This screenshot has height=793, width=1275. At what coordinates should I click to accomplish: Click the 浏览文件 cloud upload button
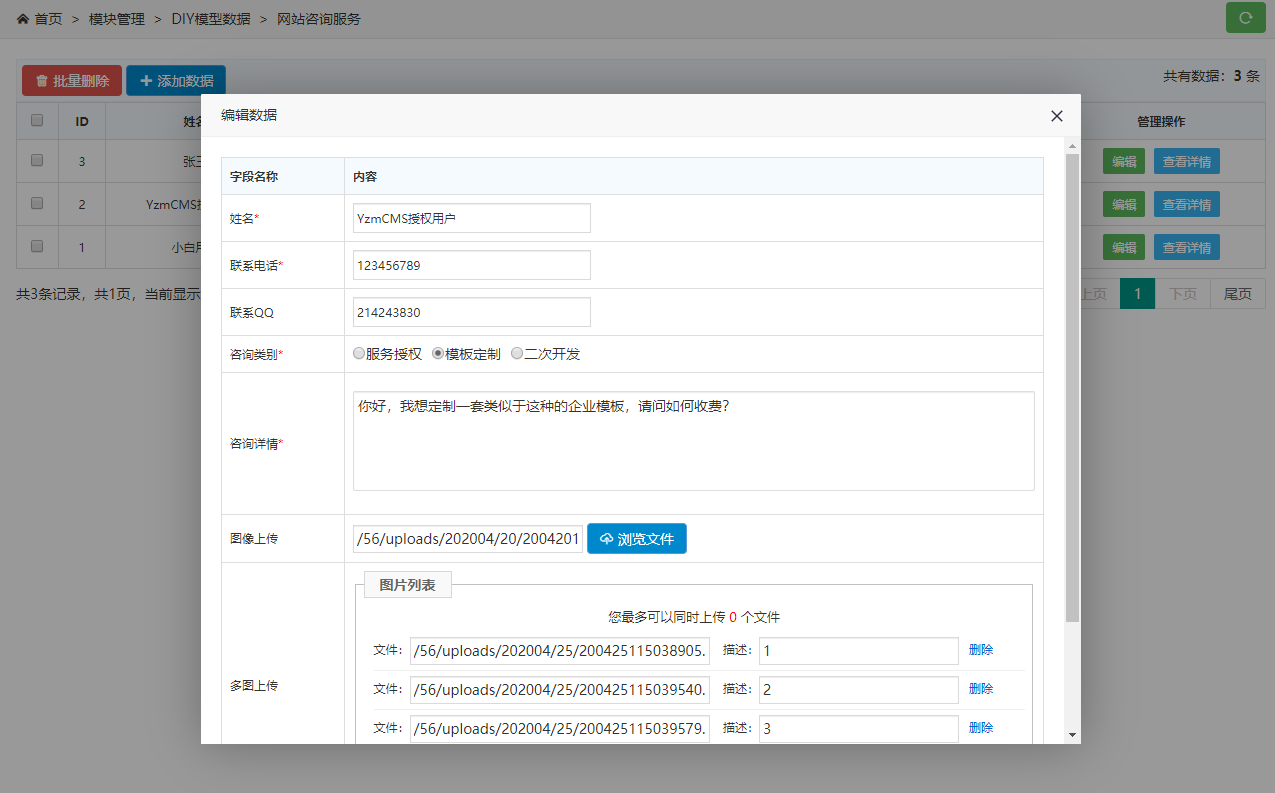tap(636, 539)
